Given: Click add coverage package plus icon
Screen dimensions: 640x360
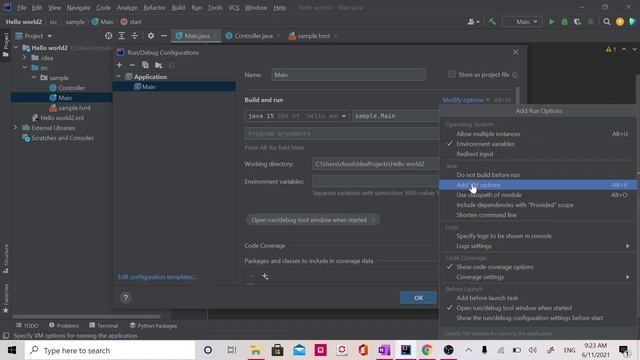Looking at the screenshot, I should pyautogui.click(x=265, y=276).
